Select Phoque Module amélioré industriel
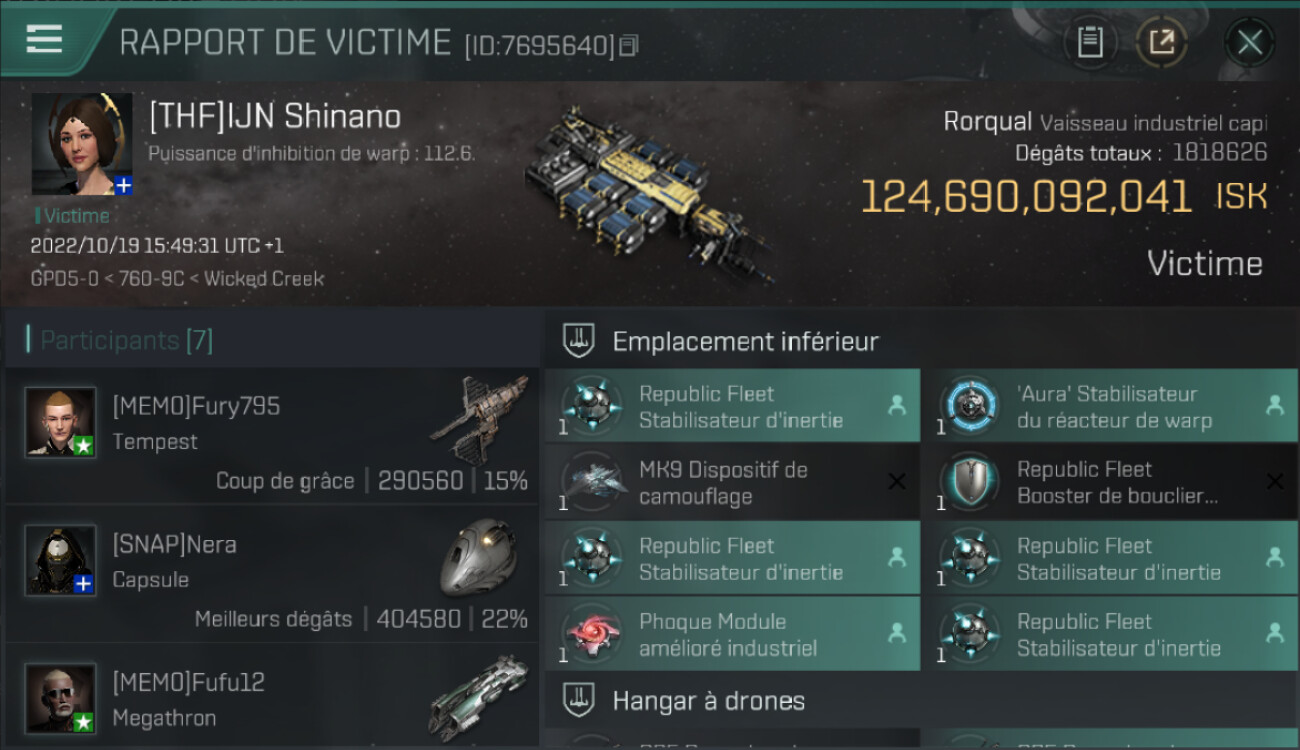The height and width of the screenshot is (750, 1300). tap(732, 635)
